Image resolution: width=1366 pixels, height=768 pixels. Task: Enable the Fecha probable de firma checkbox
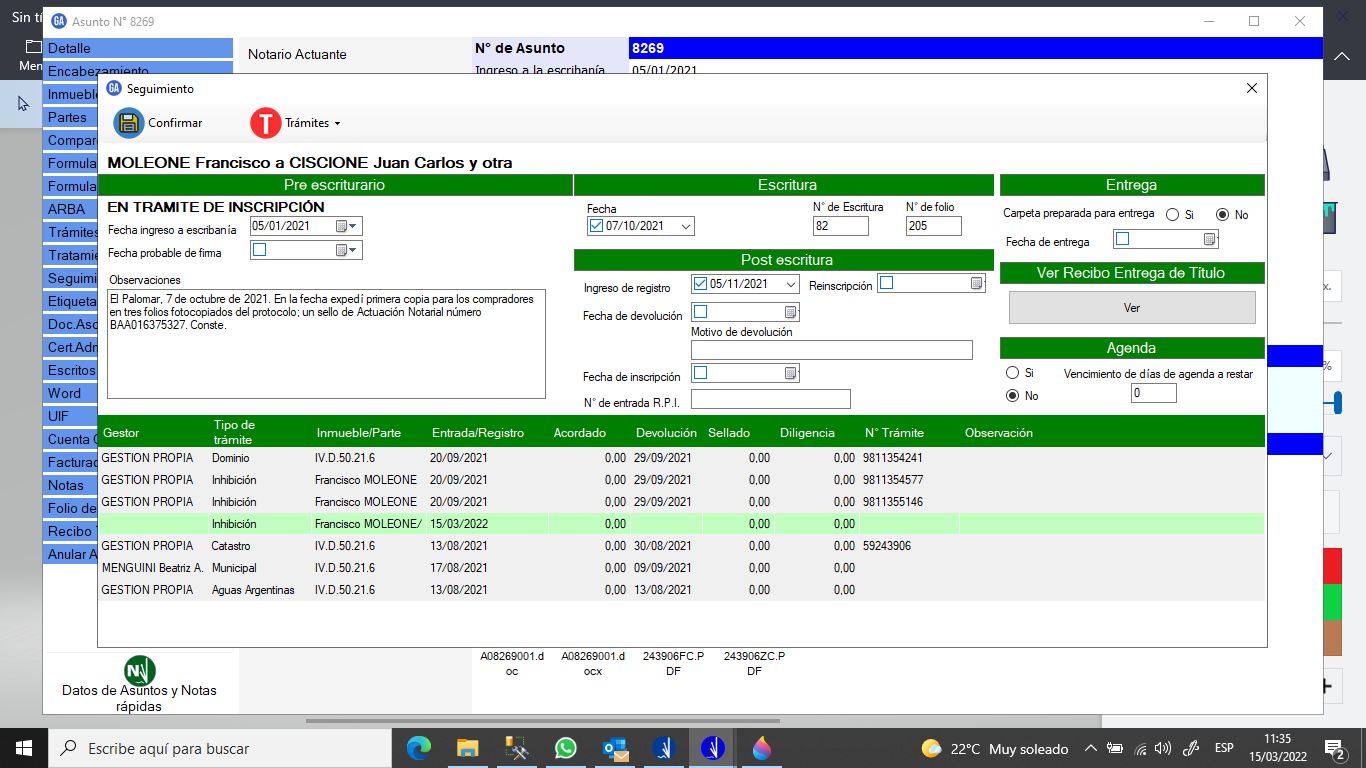tap(260, 250)
